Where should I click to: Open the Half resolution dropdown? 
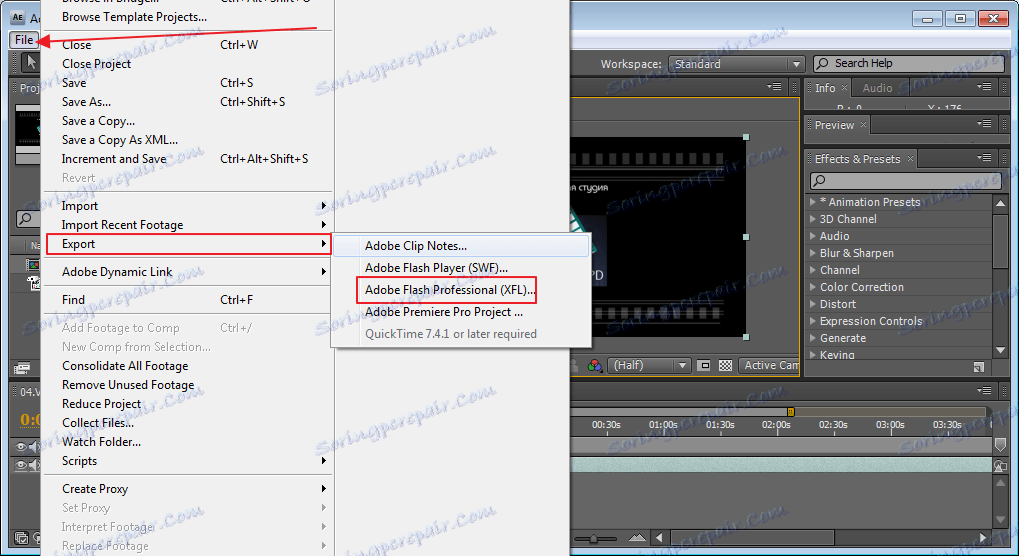tap(649, 366)
